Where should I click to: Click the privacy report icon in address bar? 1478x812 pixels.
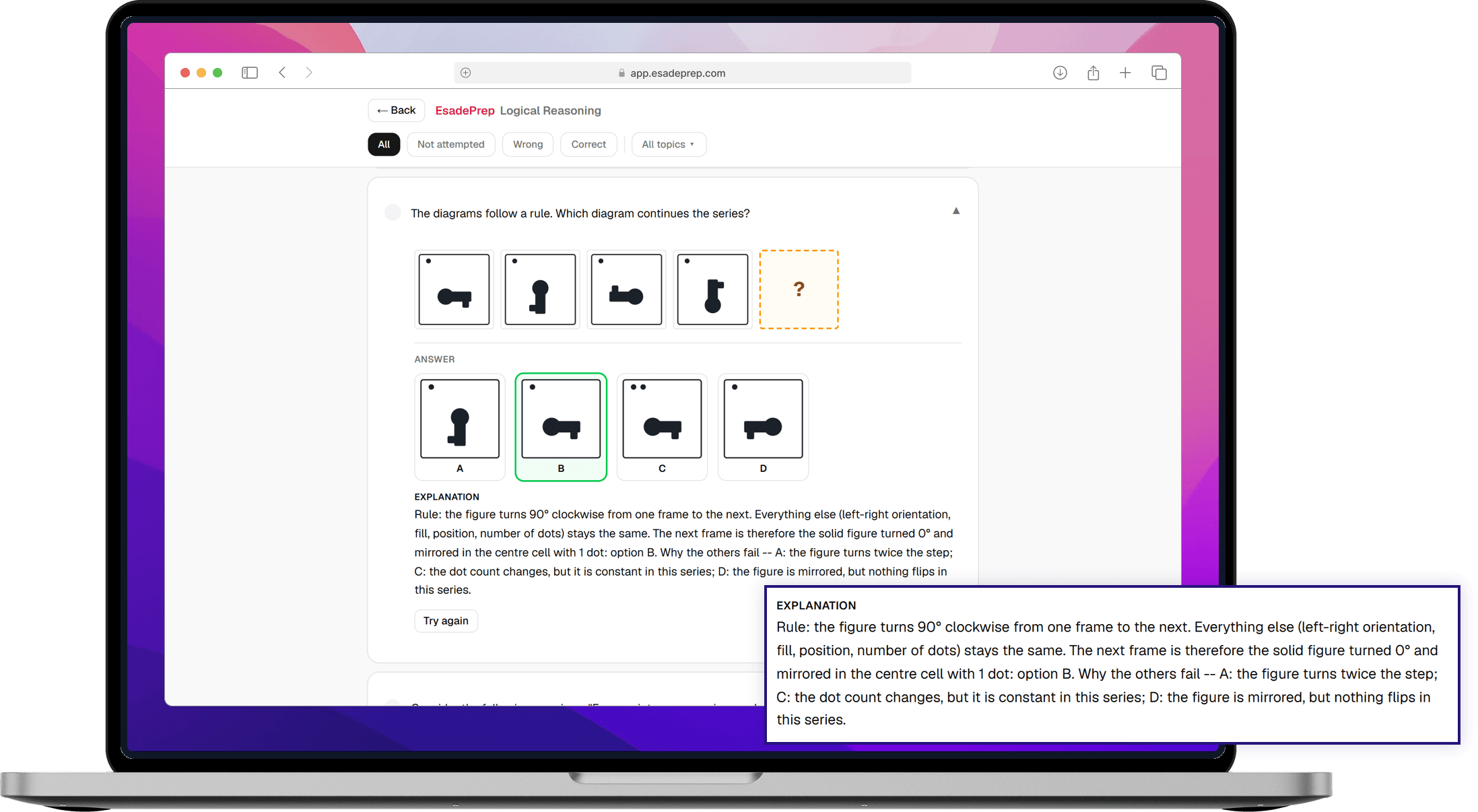pos(465,73)
